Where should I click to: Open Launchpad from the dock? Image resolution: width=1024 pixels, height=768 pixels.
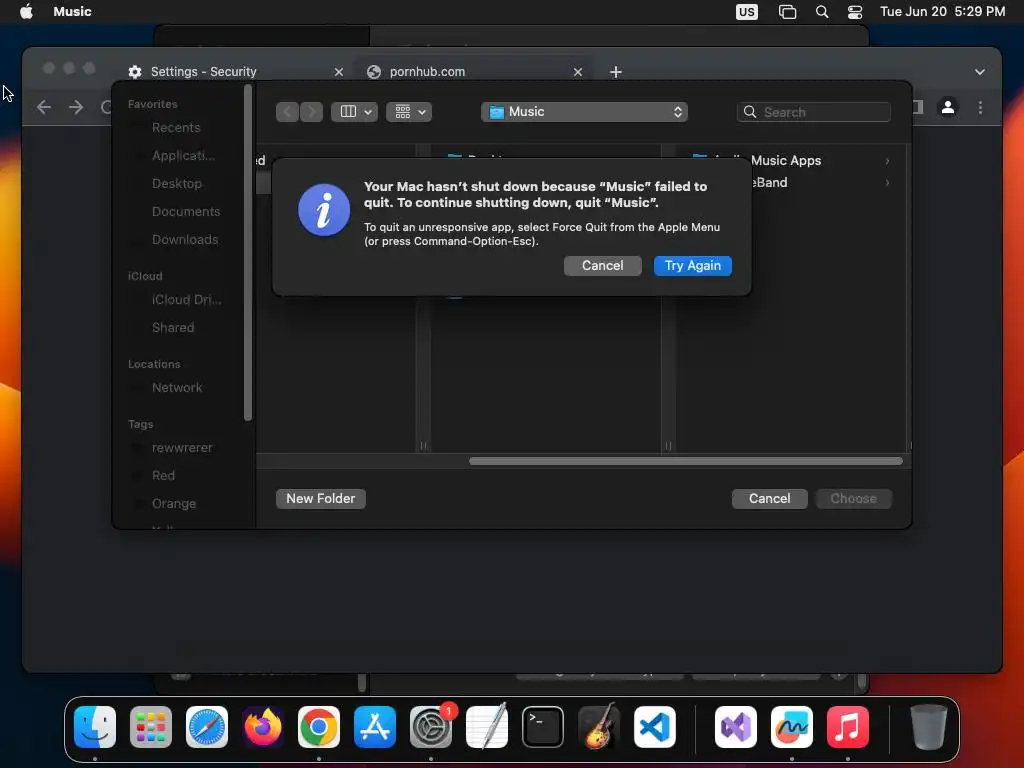pyautogui.click(x=151, y=727)
